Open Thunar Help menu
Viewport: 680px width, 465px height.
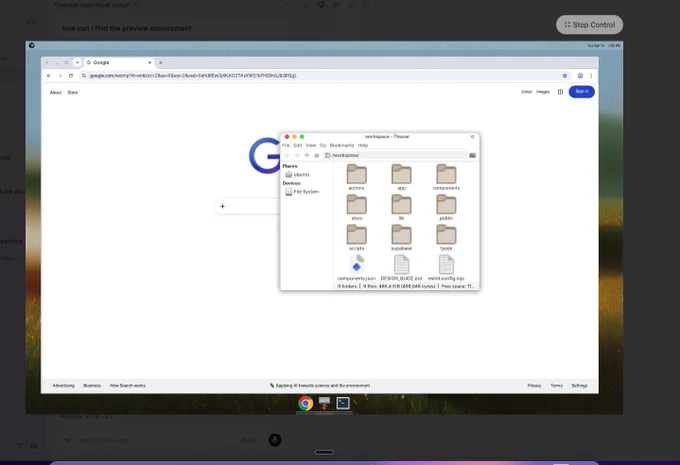click(x=363, y=145)
